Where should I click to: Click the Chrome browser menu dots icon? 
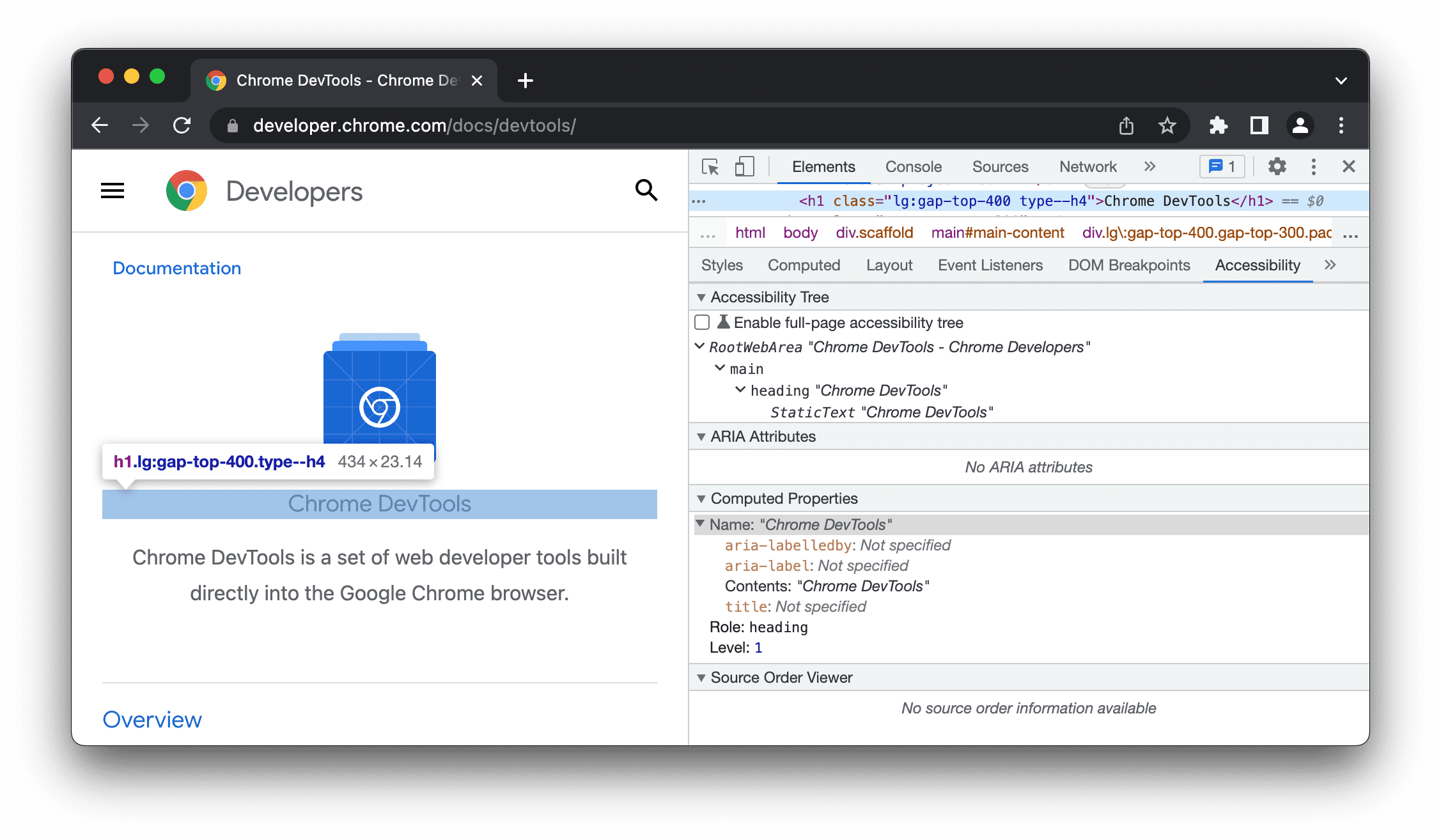pyautogui.click(x=1340, y=124)
